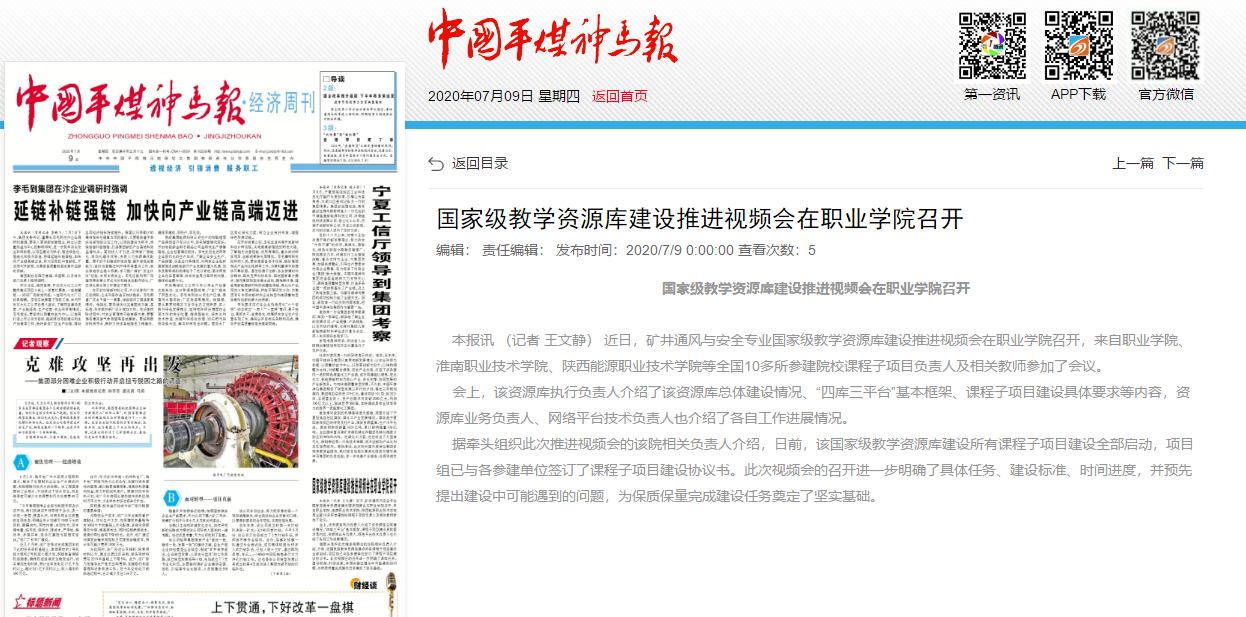1246x617 pixels.
Task: Click the red 中国平煤神马报 header logo
Action: pyautogui.click(x=552, y=38)
